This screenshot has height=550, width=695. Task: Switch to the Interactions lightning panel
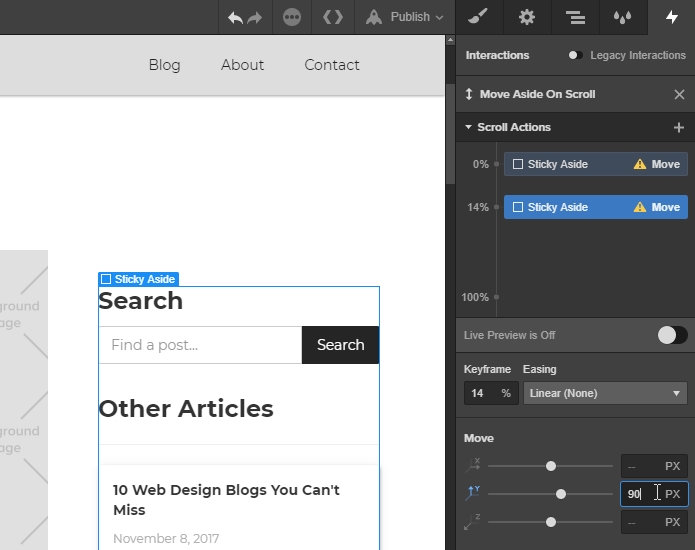(672, 17)
